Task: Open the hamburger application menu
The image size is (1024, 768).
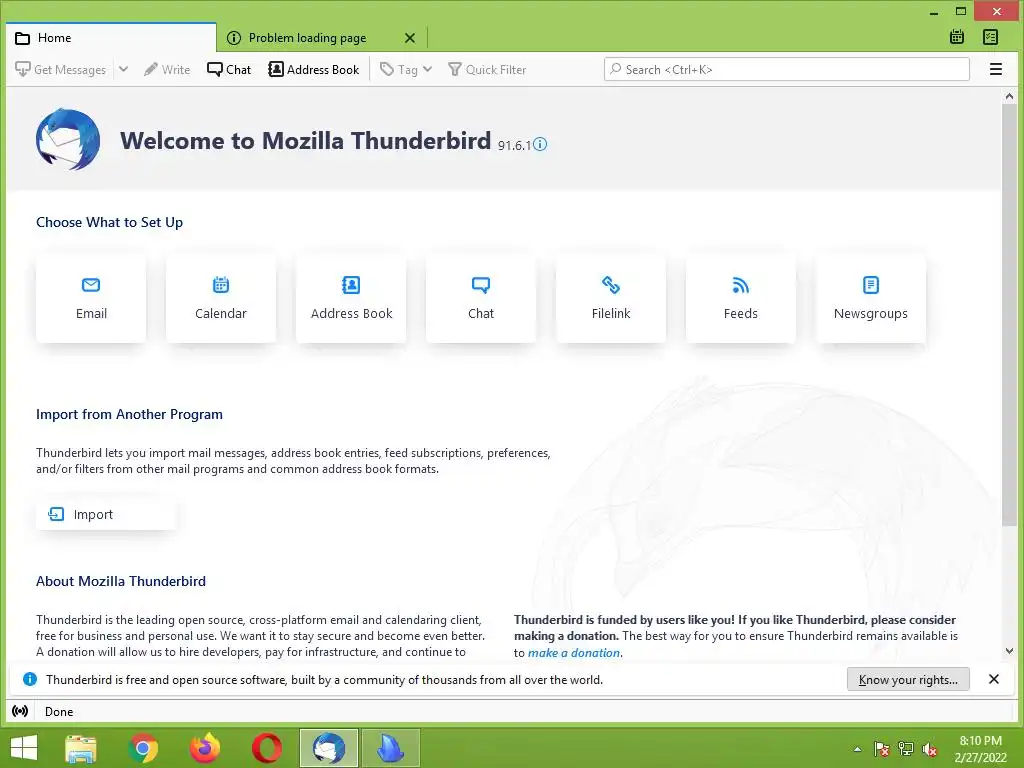Action: pos(995,69)
